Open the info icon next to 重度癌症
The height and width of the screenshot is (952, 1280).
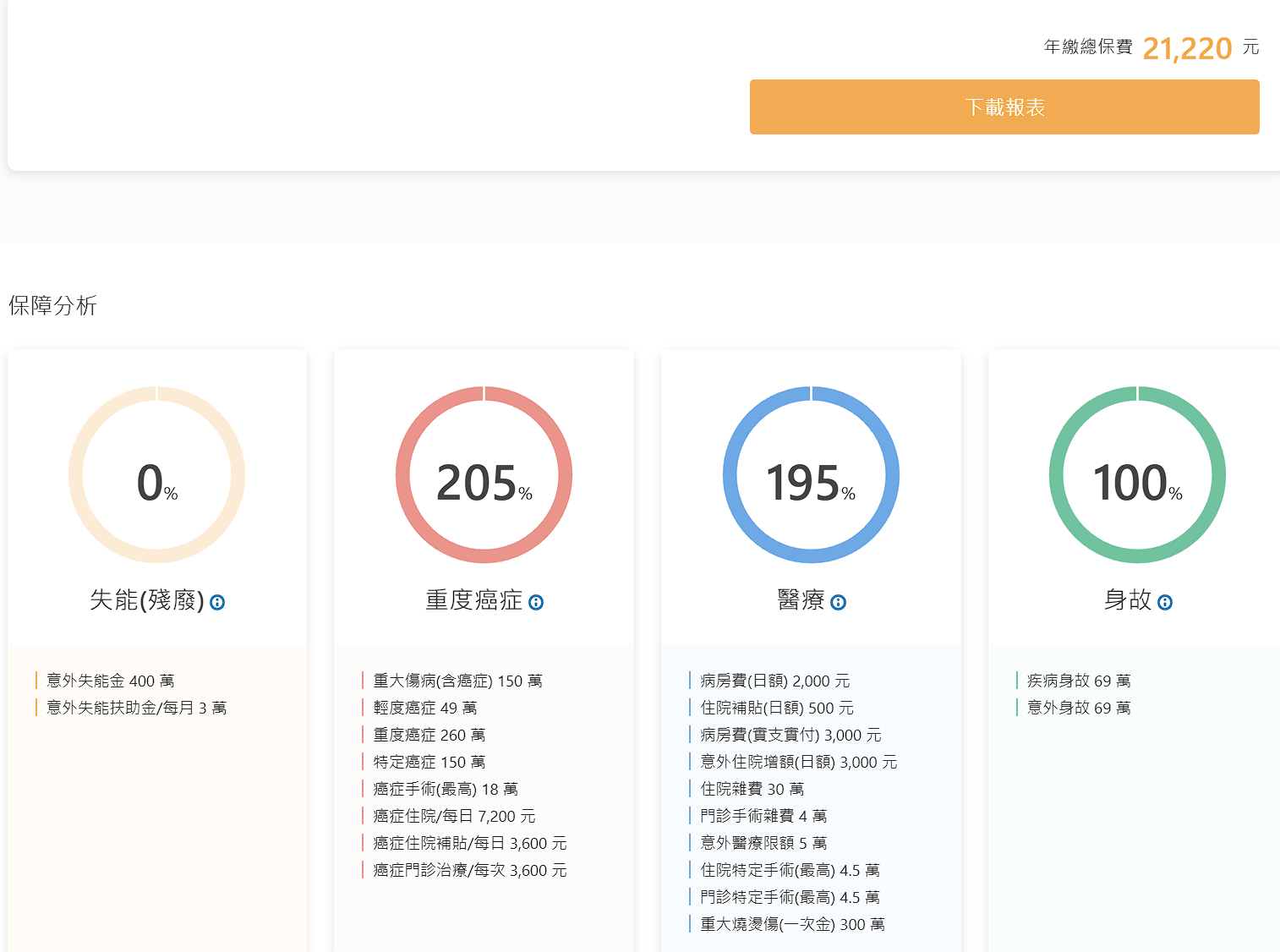536,602
